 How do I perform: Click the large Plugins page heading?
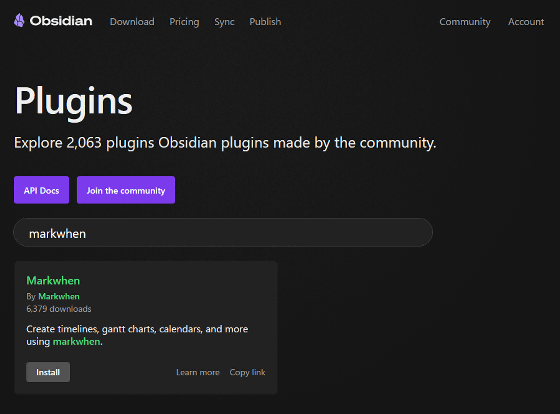point(74,102)
